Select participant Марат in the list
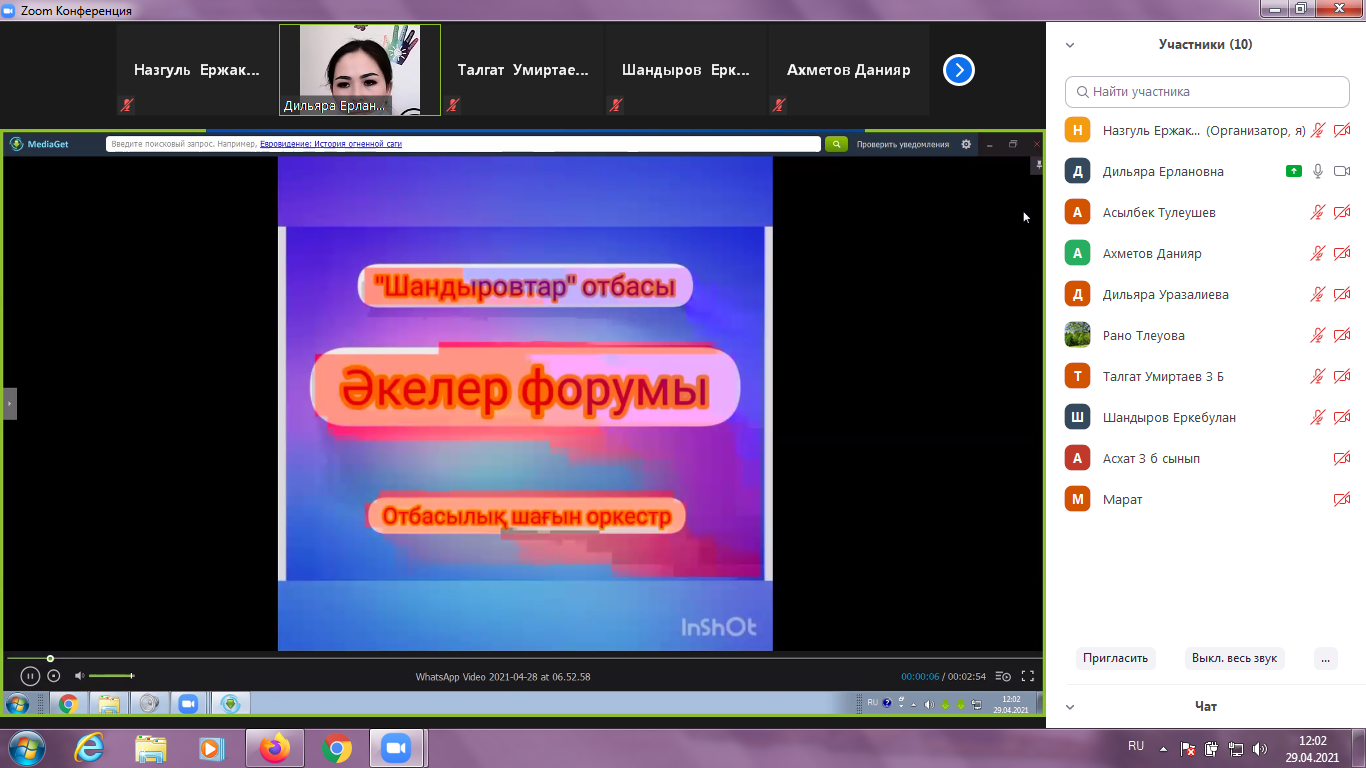 [1207, 499]
